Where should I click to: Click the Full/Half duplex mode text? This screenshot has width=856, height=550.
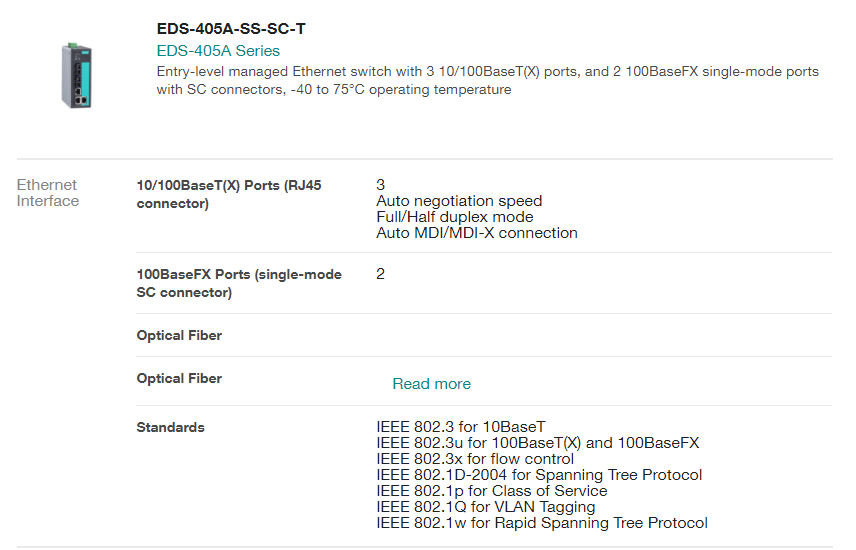point(454,217)
